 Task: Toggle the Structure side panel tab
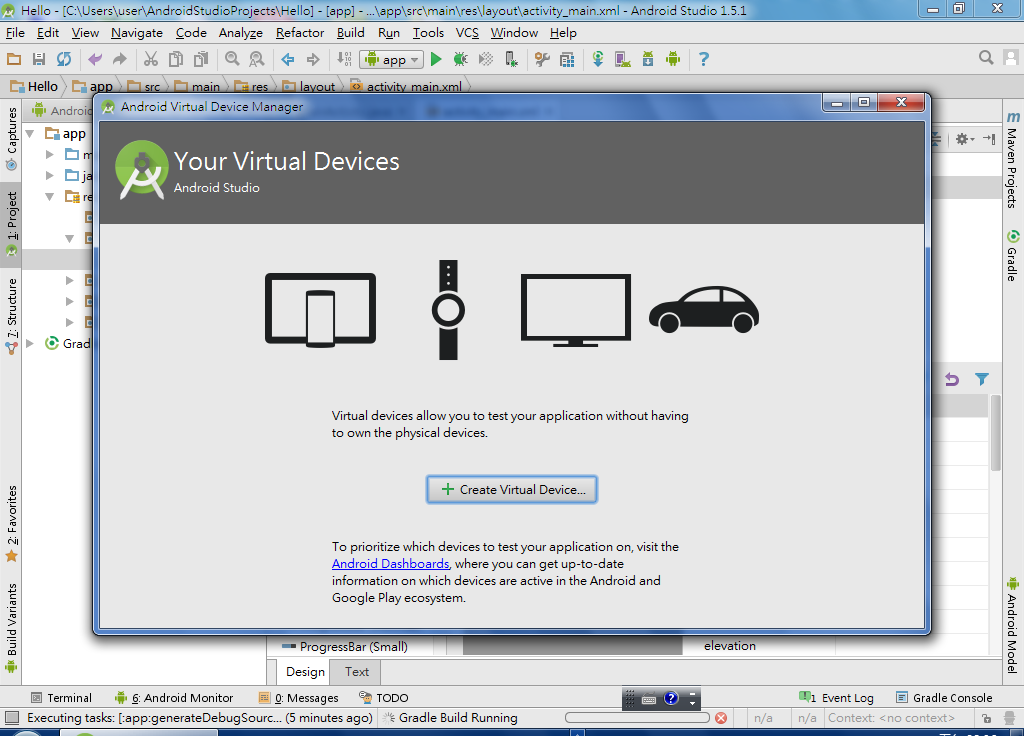click(12, 316)
